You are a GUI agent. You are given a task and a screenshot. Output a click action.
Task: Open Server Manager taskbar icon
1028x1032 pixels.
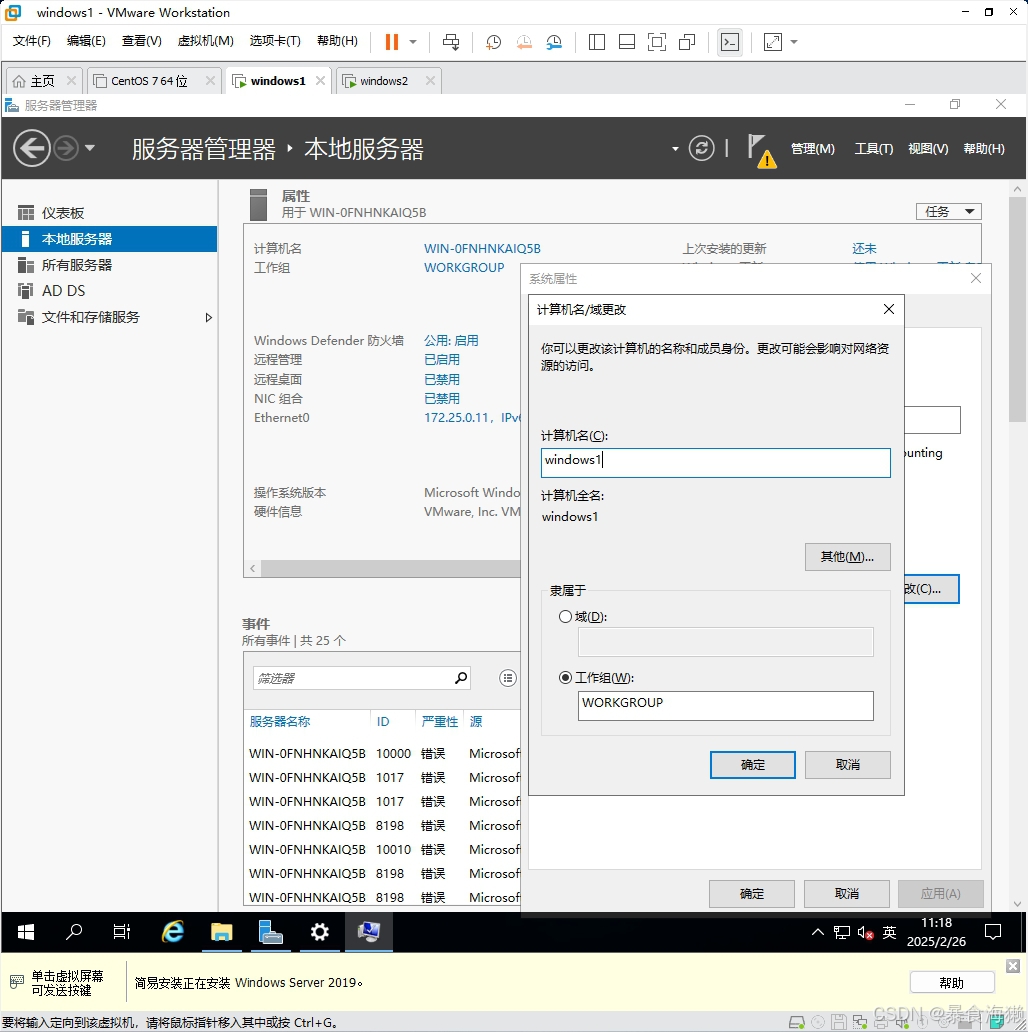pos(270,932)
